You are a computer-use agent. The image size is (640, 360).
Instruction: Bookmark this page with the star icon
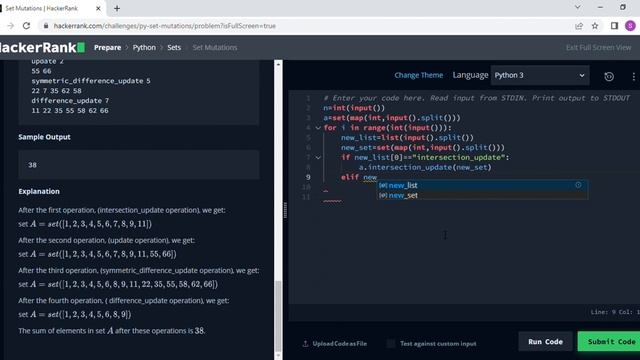[x=595, y=26]
